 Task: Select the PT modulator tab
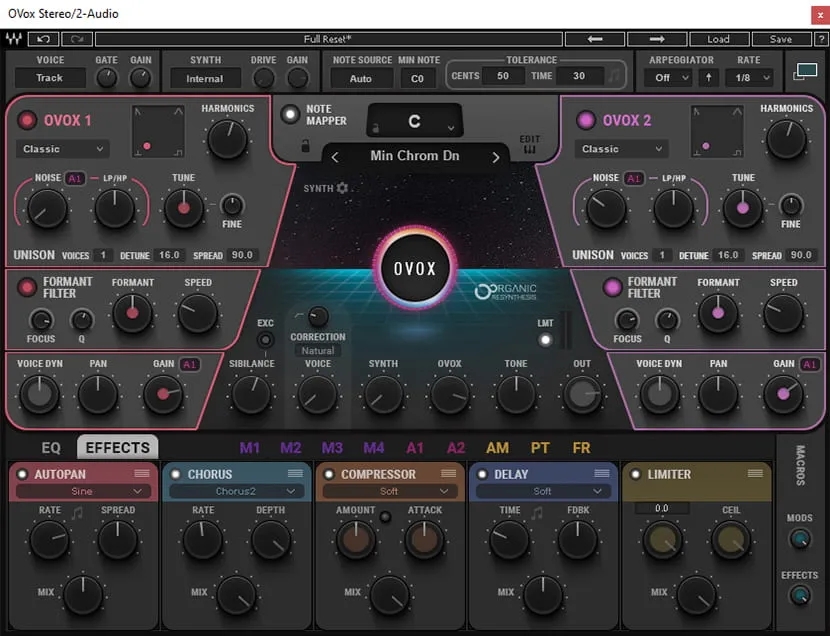point(539,448)
